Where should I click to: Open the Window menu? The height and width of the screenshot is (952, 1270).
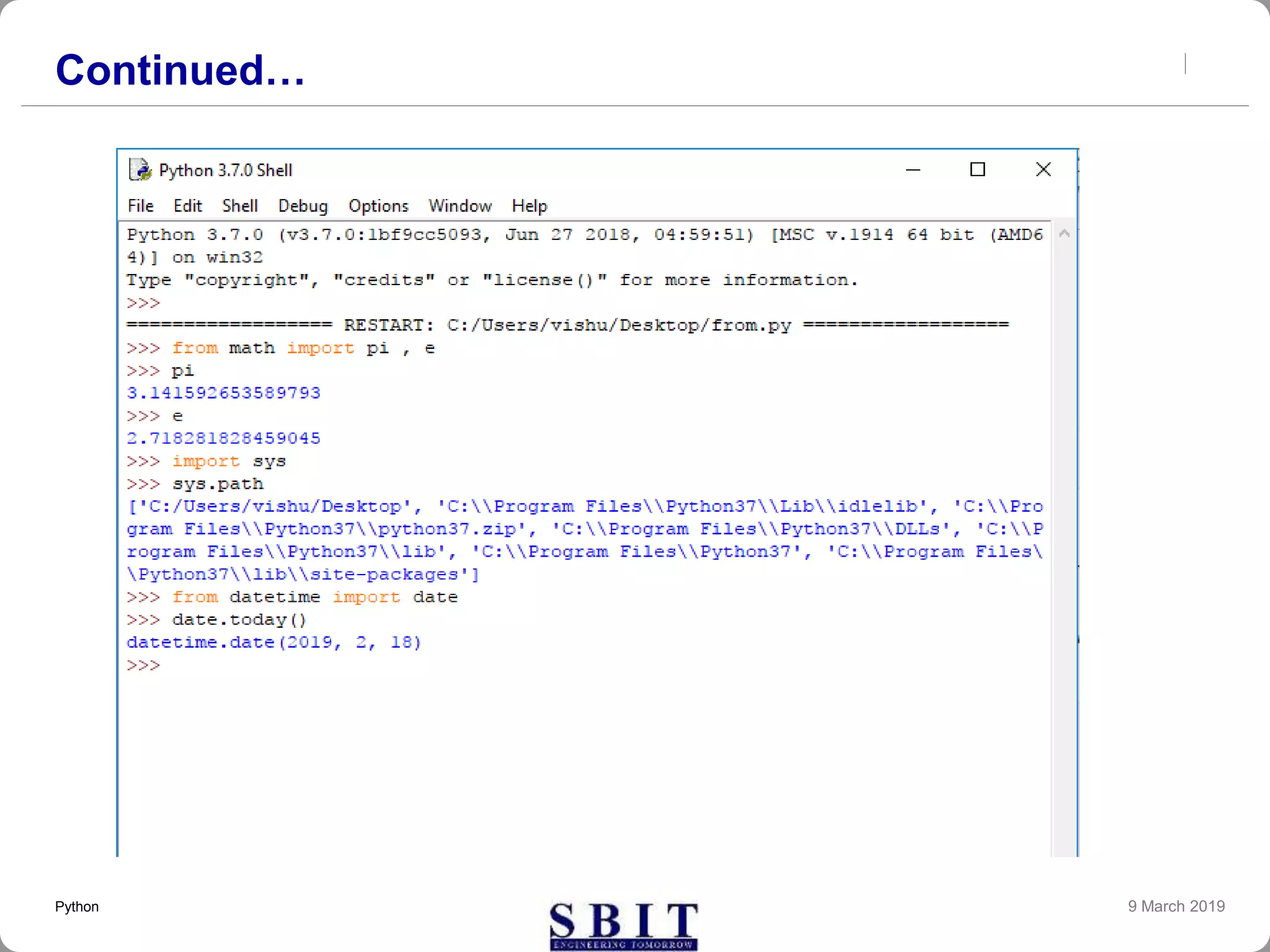[460, 206]
